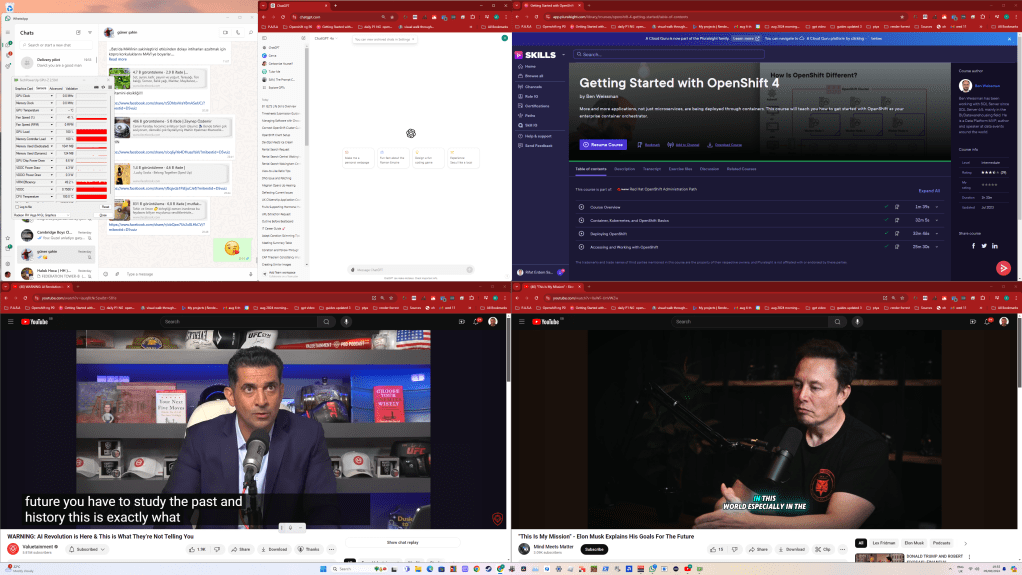
Task: Click the GPU-Z screenshot camera icon
Action: pos(96,87)
